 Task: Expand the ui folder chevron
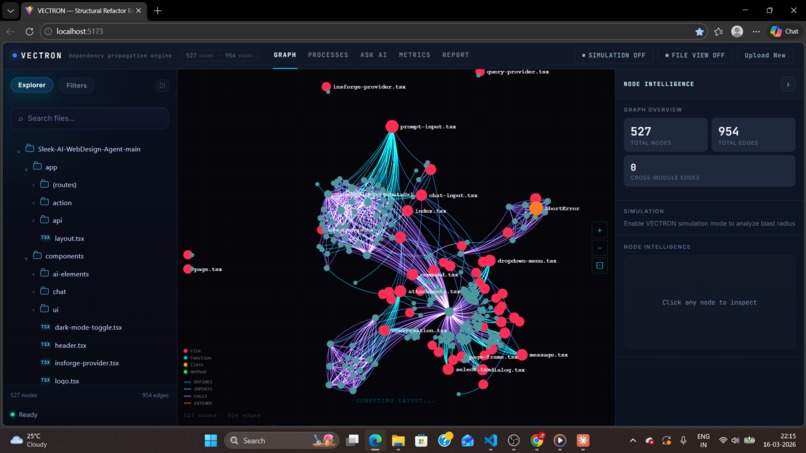pos(34,310)
